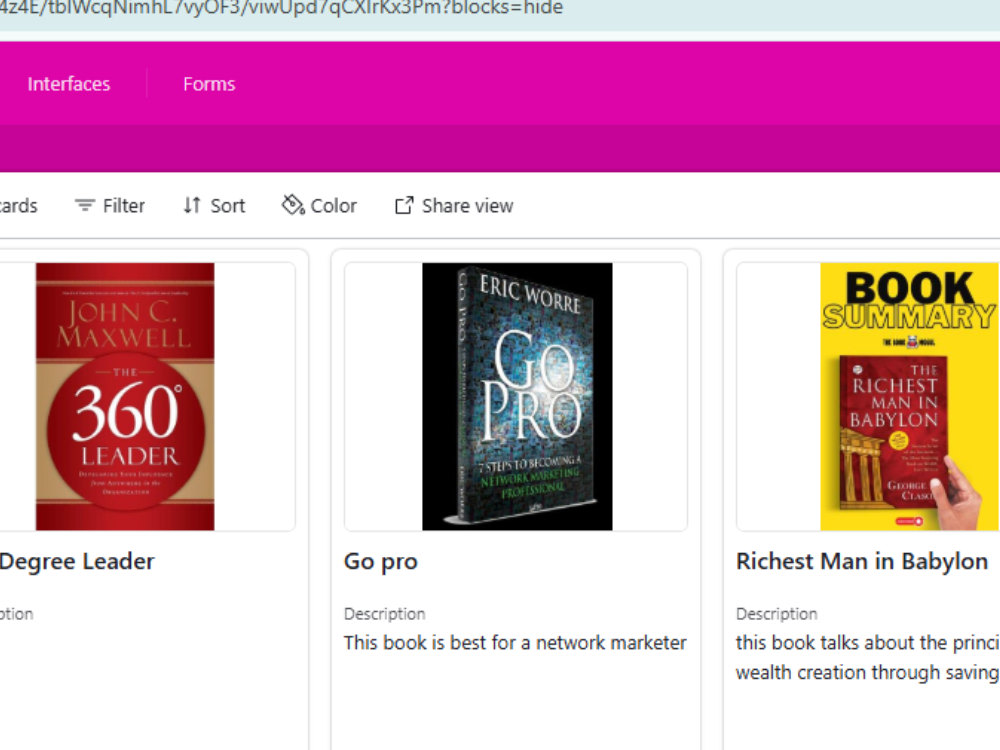Image resolution: width=1000 pixels, height=750 pixels.
Task: Click the browser address bar URL
Action: click(x=281, y=8)
